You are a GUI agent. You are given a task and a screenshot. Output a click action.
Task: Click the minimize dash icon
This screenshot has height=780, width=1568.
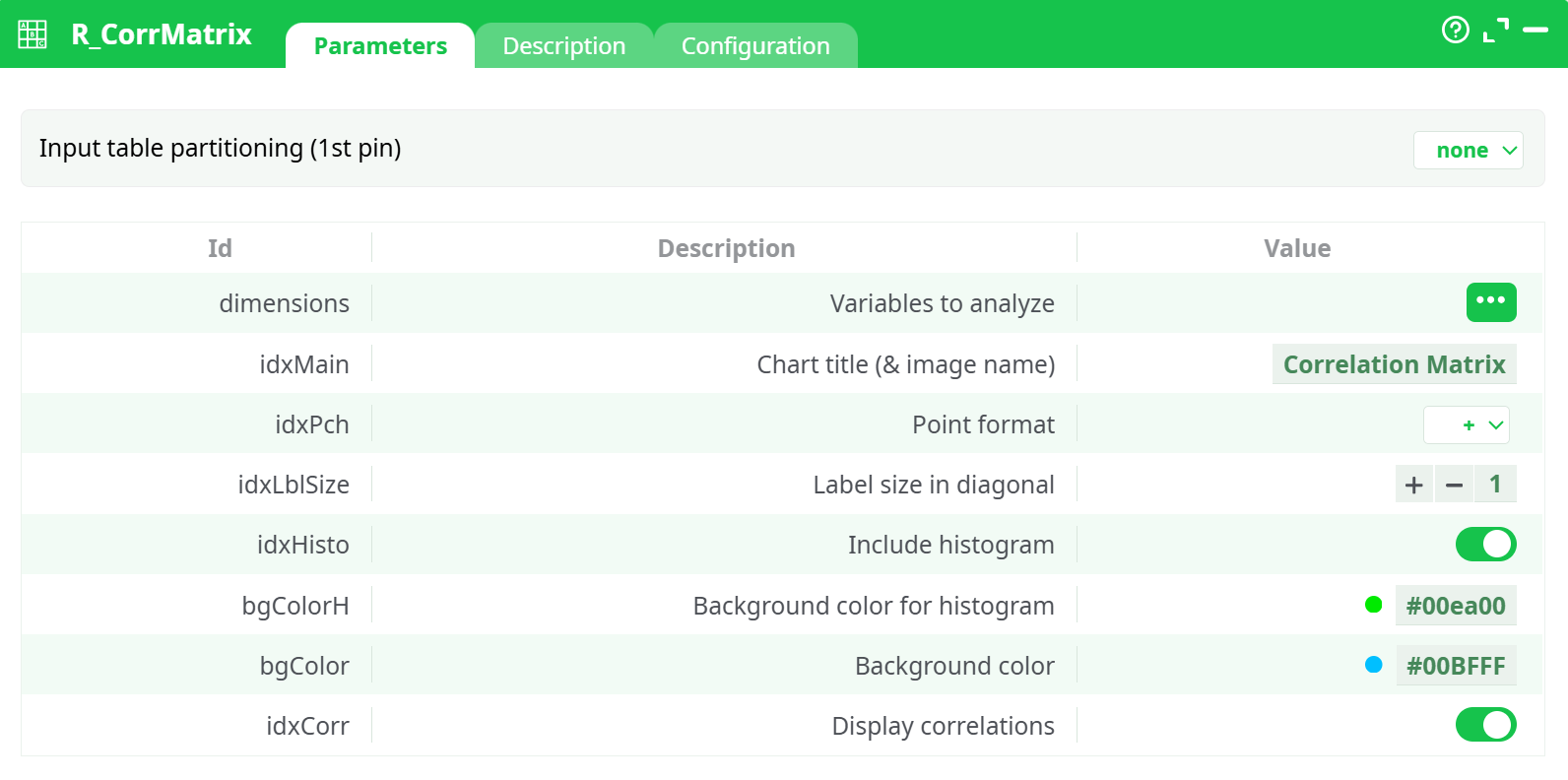click(x=1535, y=31)
